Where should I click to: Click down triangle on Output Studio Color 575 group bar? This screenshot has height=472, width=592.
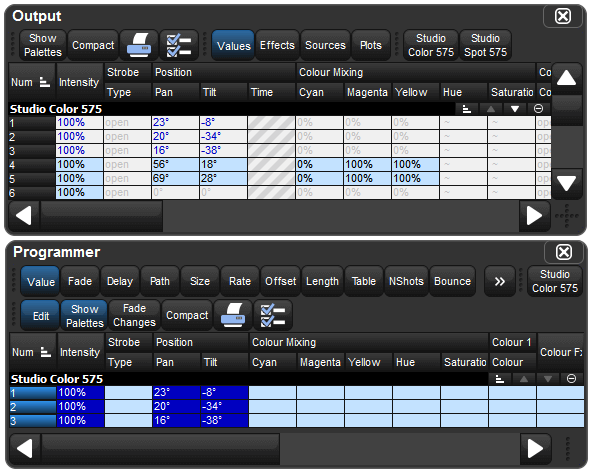(515, 109)
